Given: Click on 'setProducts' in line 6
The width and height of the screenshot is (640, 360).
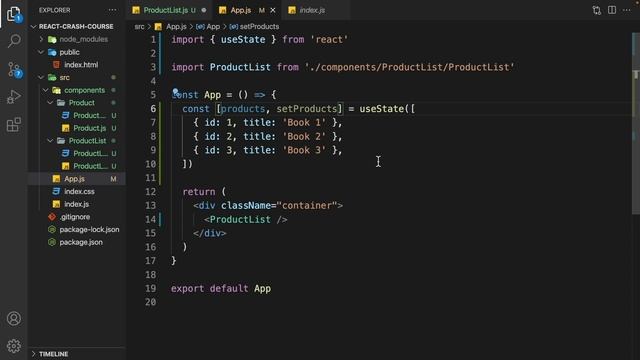Looking at the screenshot, I should [x=307, y=109].
